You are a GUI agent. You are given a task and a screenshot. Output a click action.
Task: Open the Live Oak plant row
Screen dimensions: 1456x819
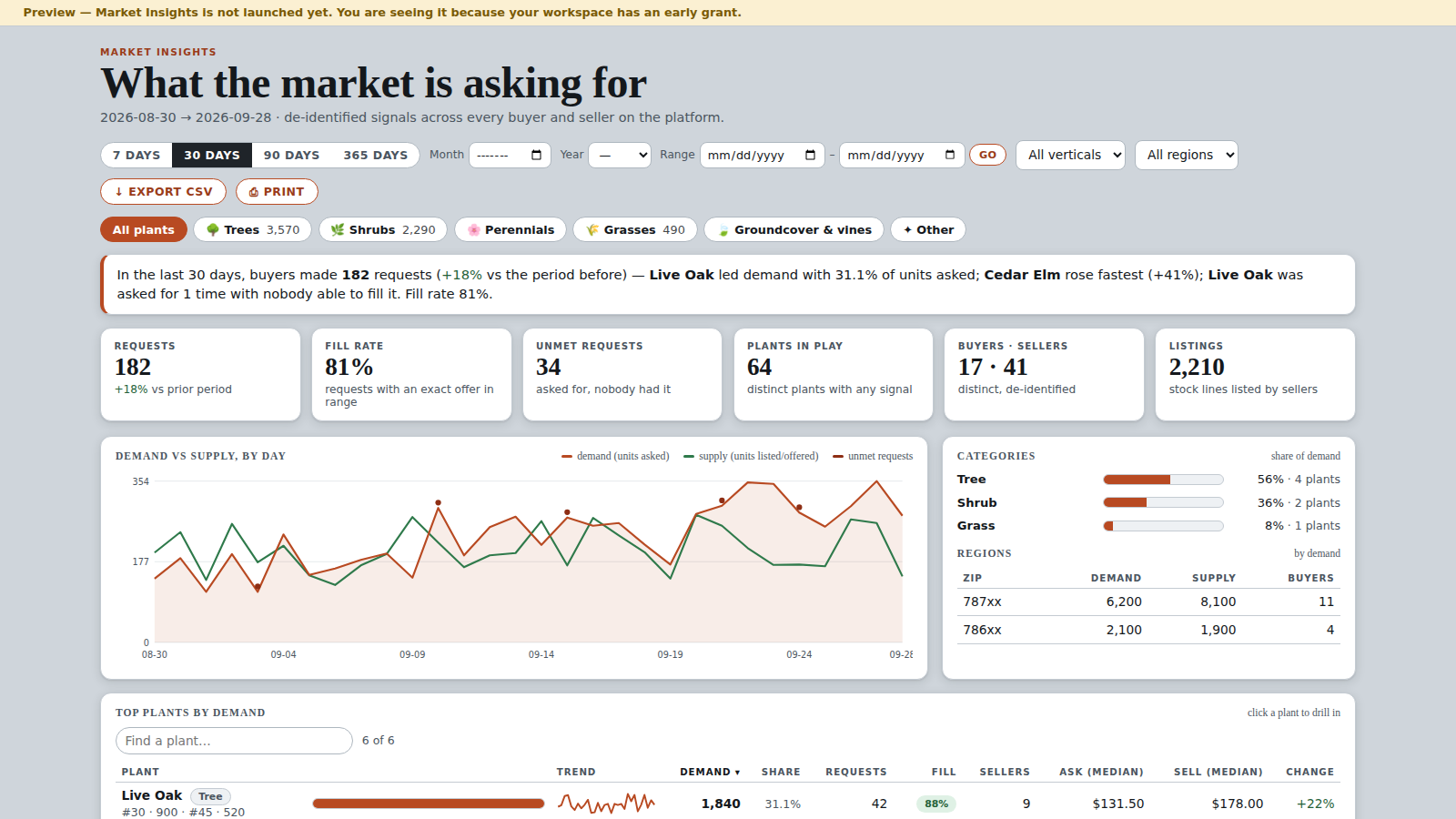point(728,804)
